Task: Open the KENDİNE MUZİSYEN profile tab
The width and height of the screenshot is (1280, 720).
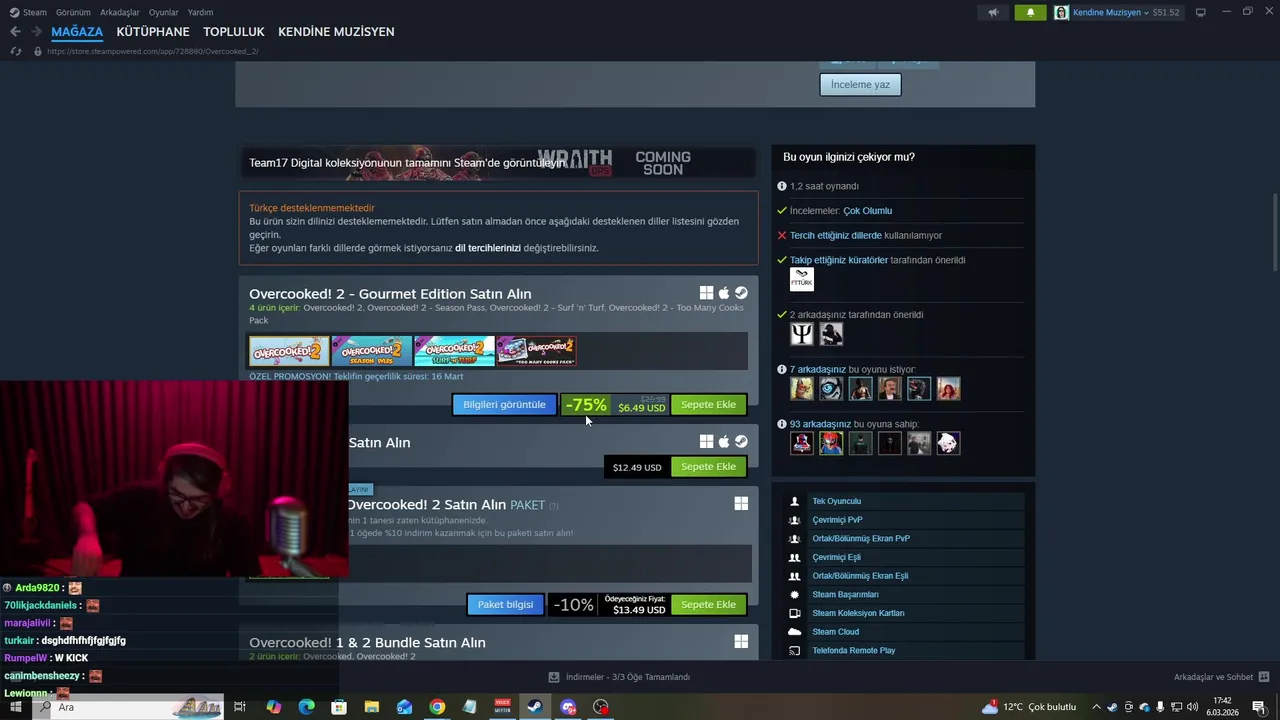Action: [336, 32]
